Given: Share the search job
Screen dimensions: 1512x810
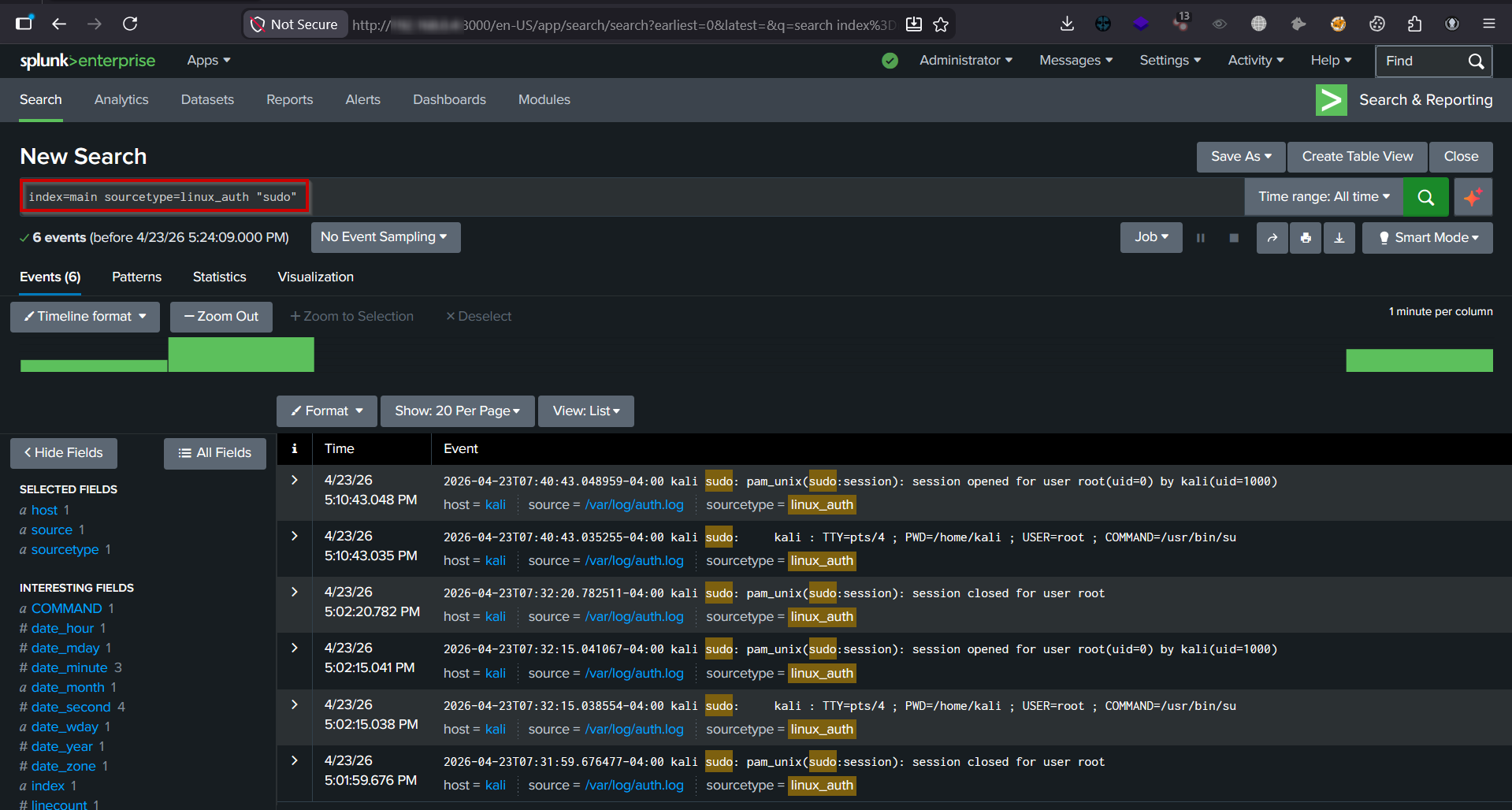Looking at the screenshot, I should point(1272,238).
